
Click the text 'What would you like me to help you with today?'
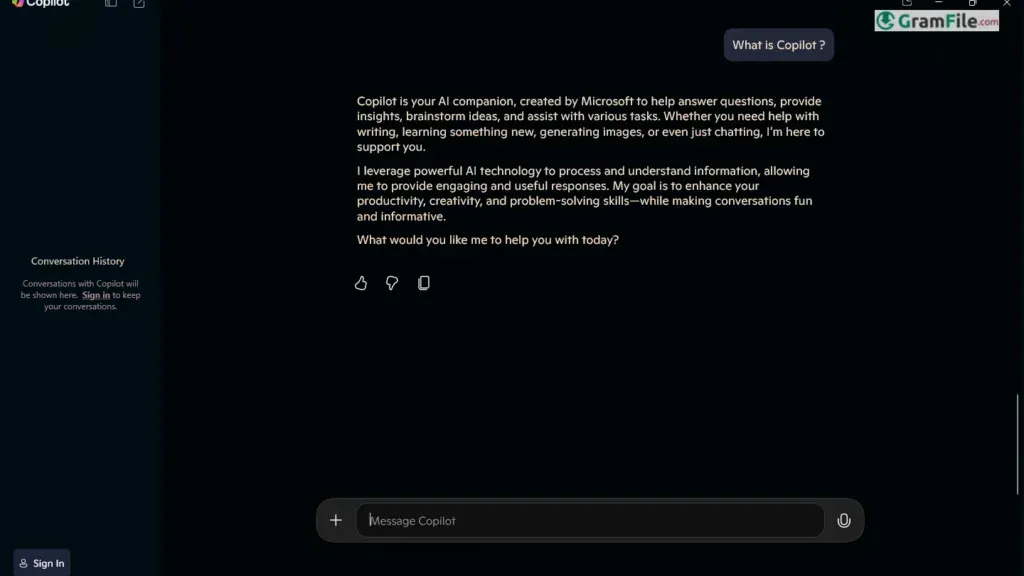click(x=488, y=240)
